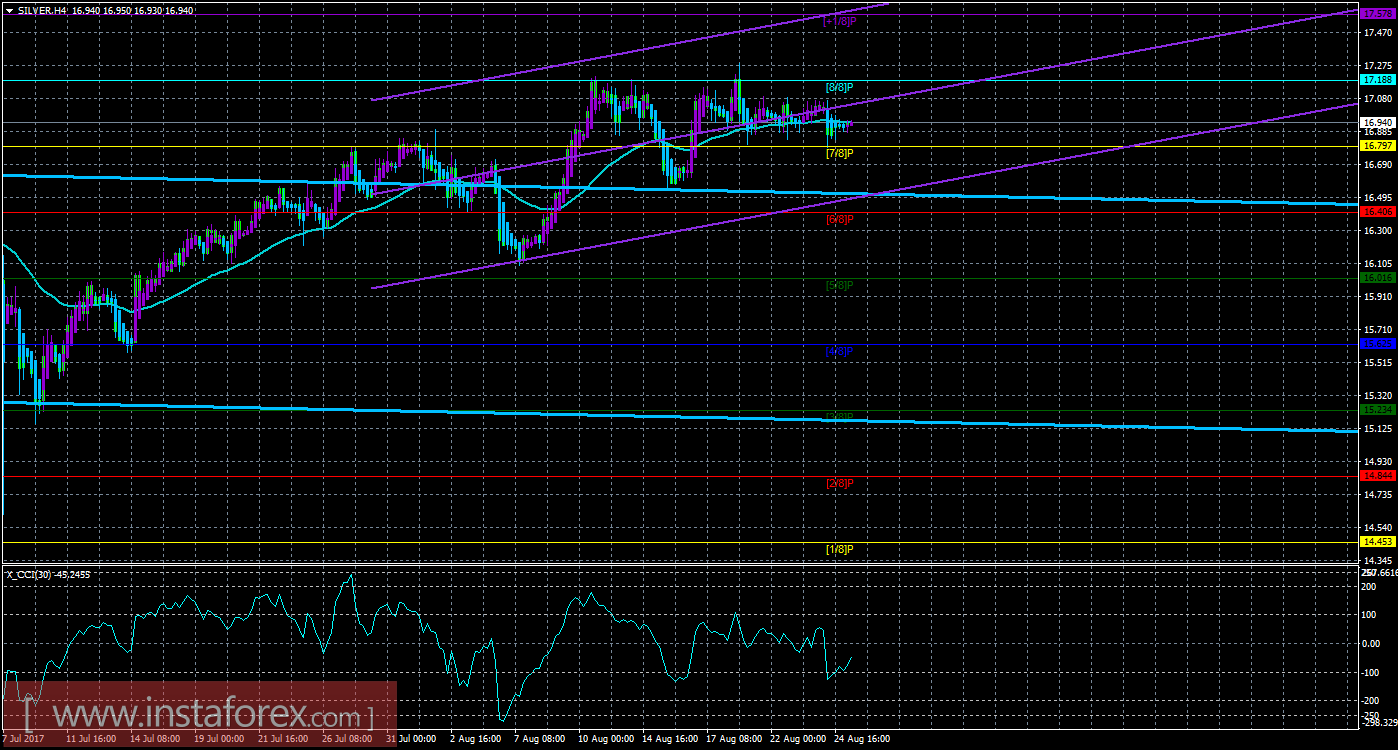Click the [7/8]P Murray level label
Image resolution: width=1398 pixels, height=750 pixels.
pos(839,153)
